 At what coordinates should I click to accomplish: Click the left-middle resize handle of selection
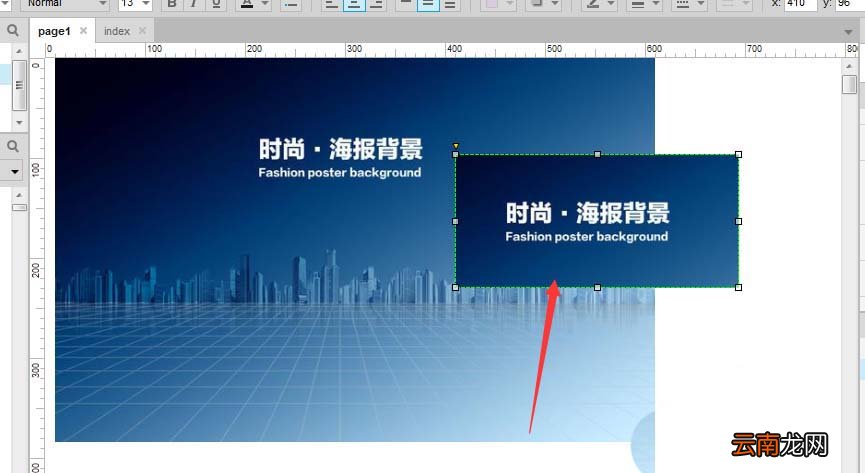[x=456, y=221]
